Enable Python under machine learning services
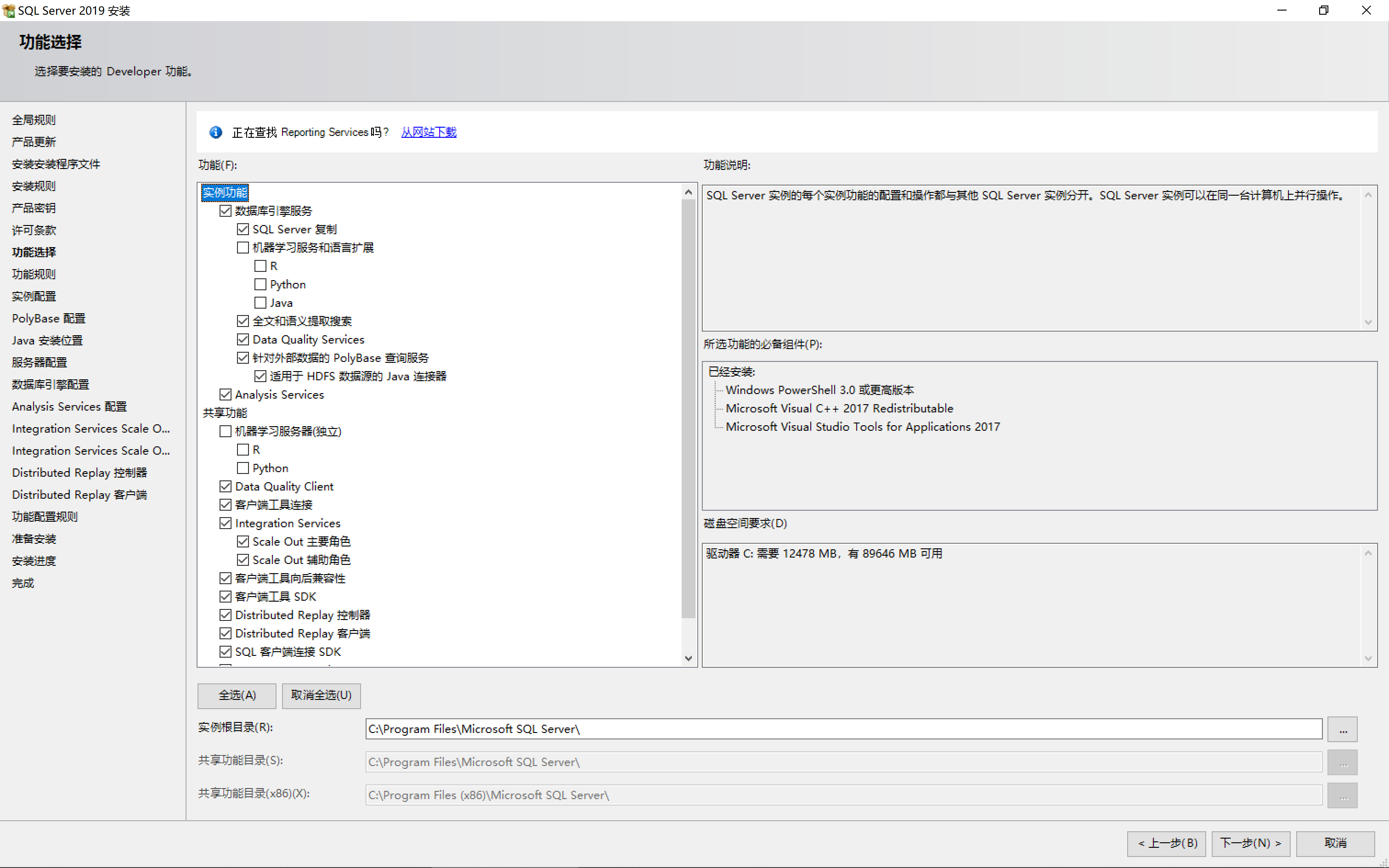Image resolution: width=1389 pixels, height=868 pixels. coord(260,284)
